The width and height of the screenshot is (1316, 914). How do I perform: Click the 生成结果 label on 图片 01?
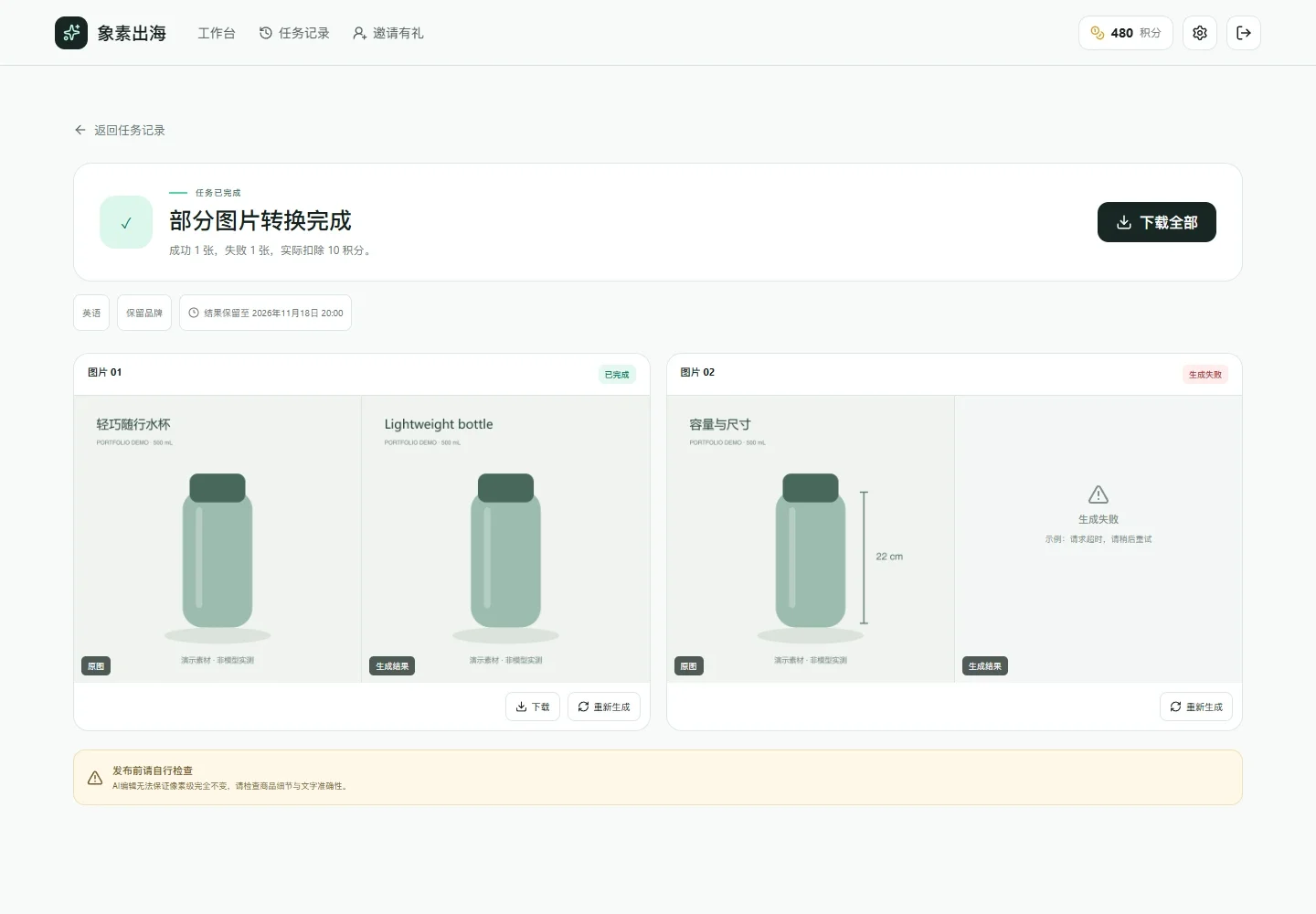point(392,666)
